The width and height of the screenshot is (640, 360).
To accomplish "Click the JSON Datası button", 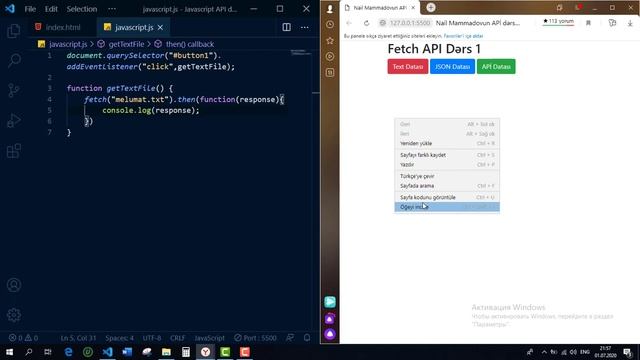I will coord(452,67).
